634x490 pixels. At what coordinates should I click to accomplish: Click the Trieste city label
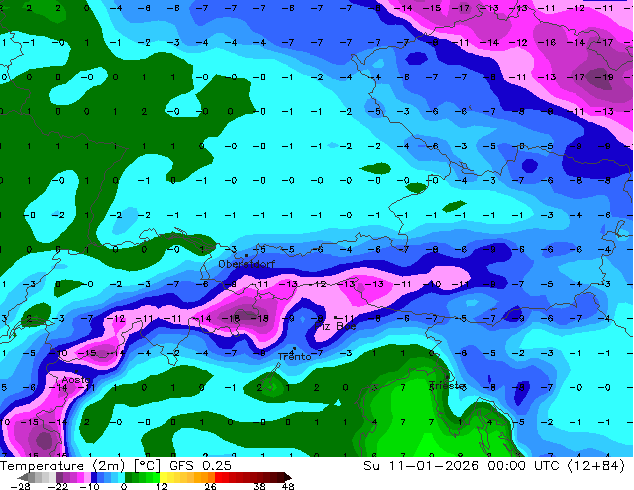(446, 385)
